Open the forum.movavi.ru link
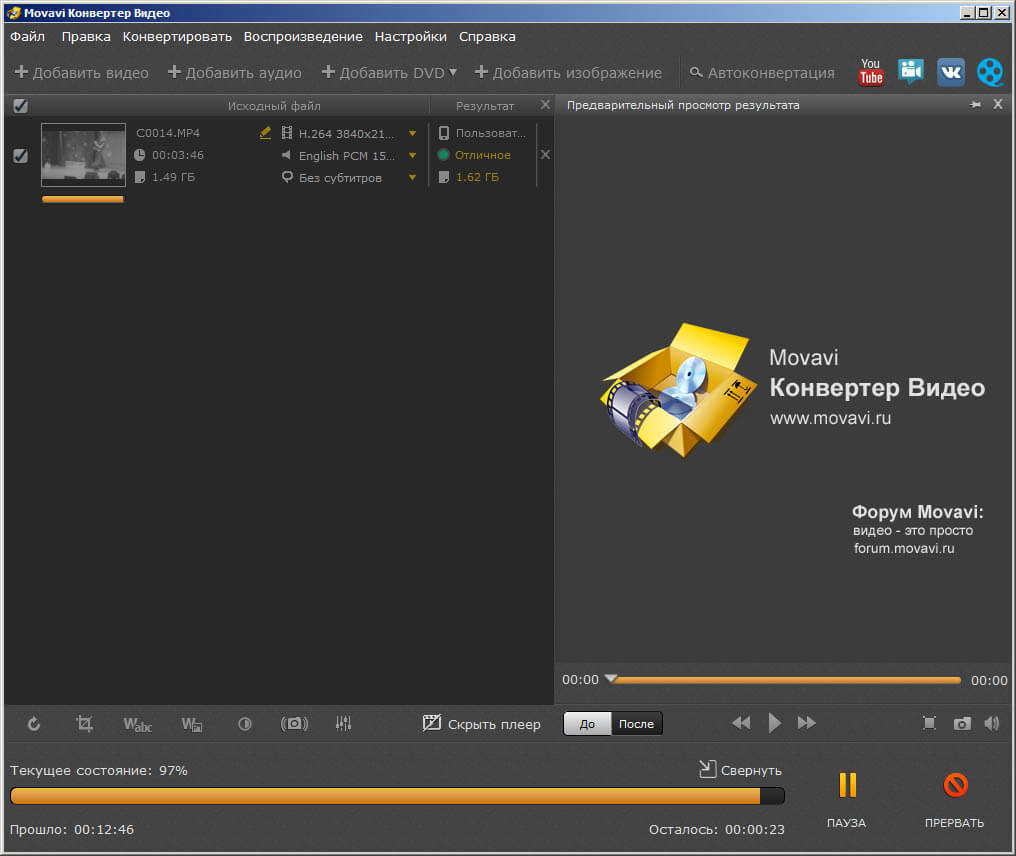 (904, 548)
